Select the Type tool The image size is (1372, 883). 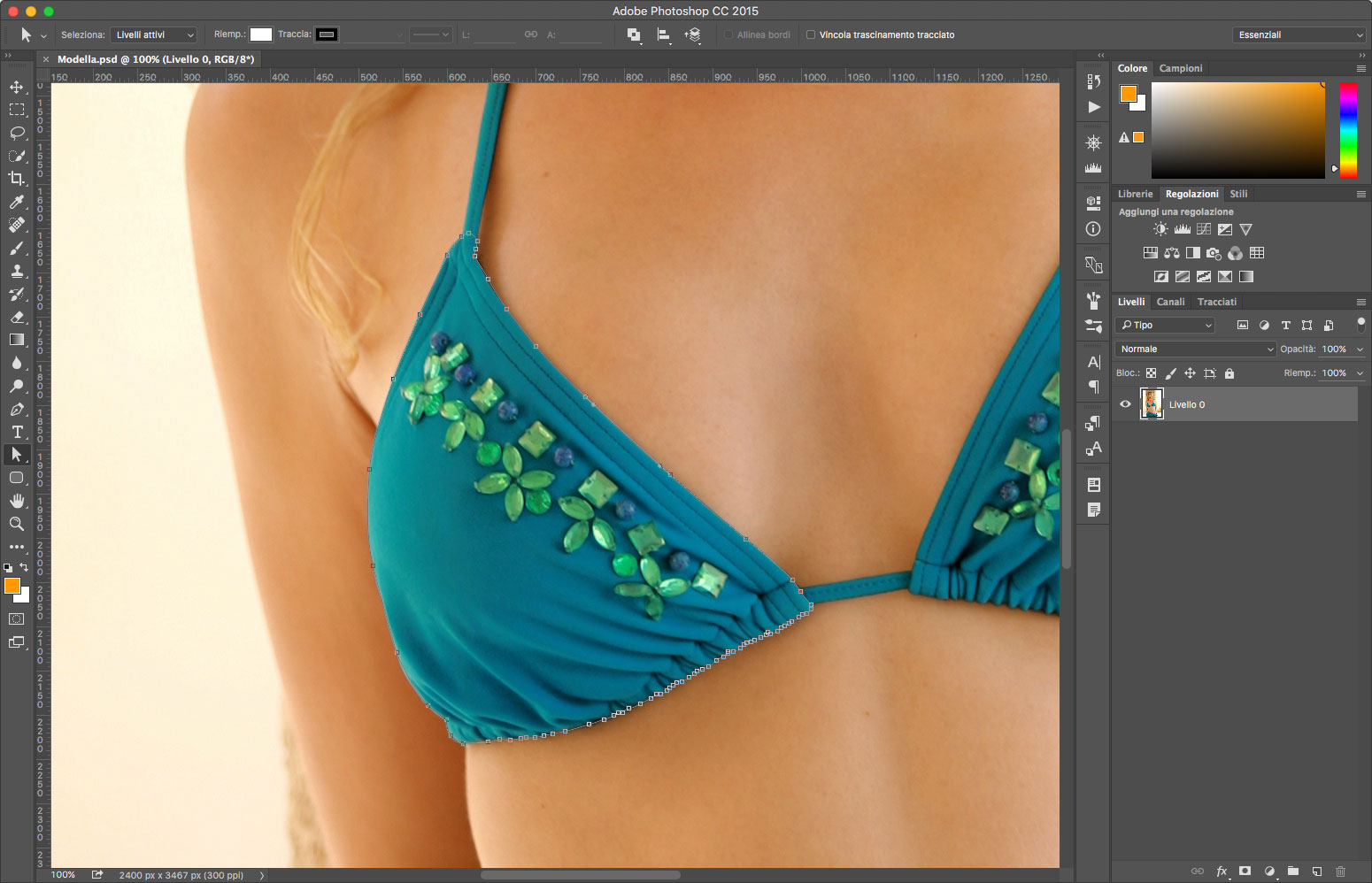tap(17, 432)
